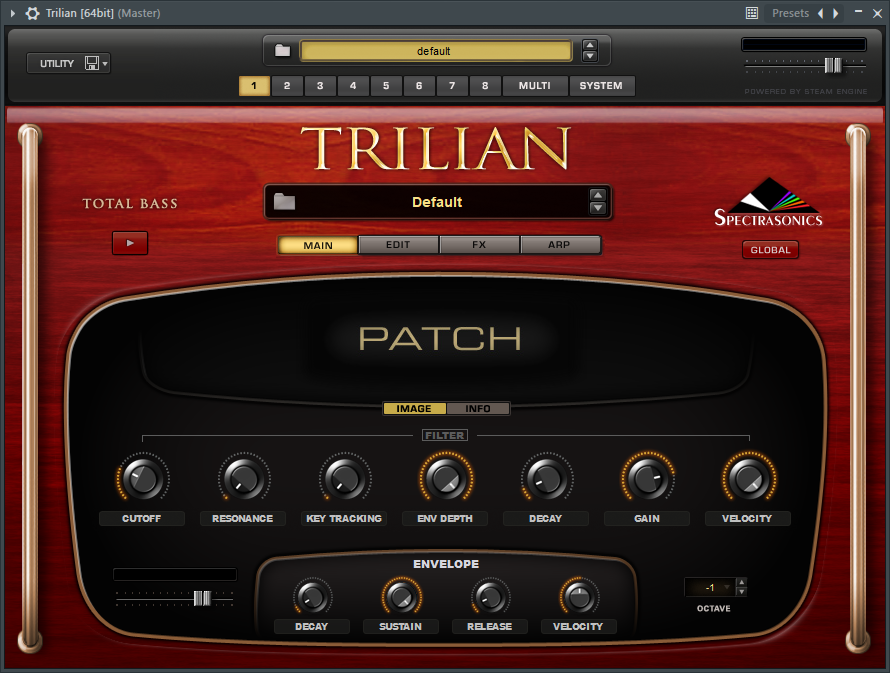Show the patch INFO view
Image resolution: width=890 pixels, height=673 pixels.
(478, 409)
